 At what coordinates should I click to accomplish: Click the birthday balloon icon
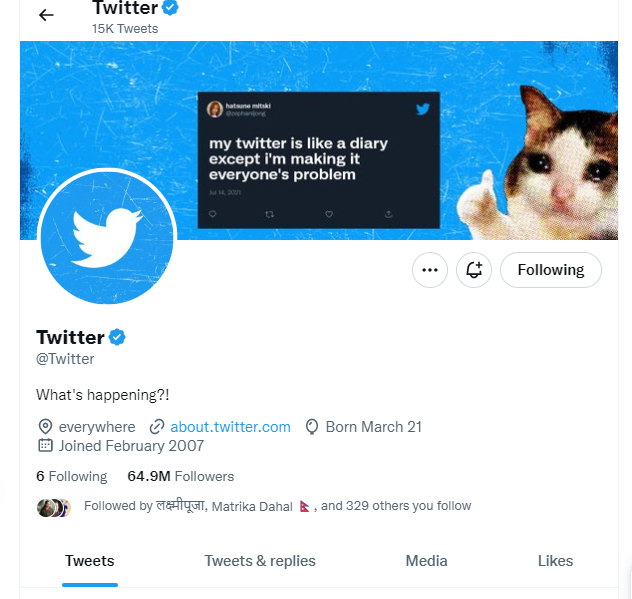click(312, 427)
